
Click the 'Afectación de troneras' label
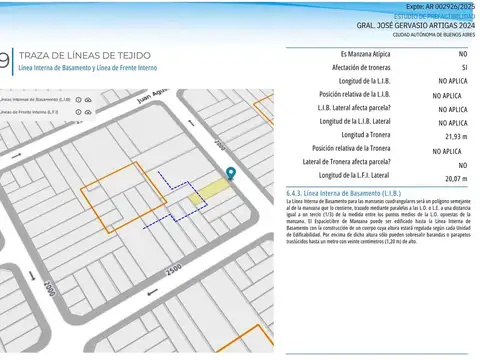(361, 67)
